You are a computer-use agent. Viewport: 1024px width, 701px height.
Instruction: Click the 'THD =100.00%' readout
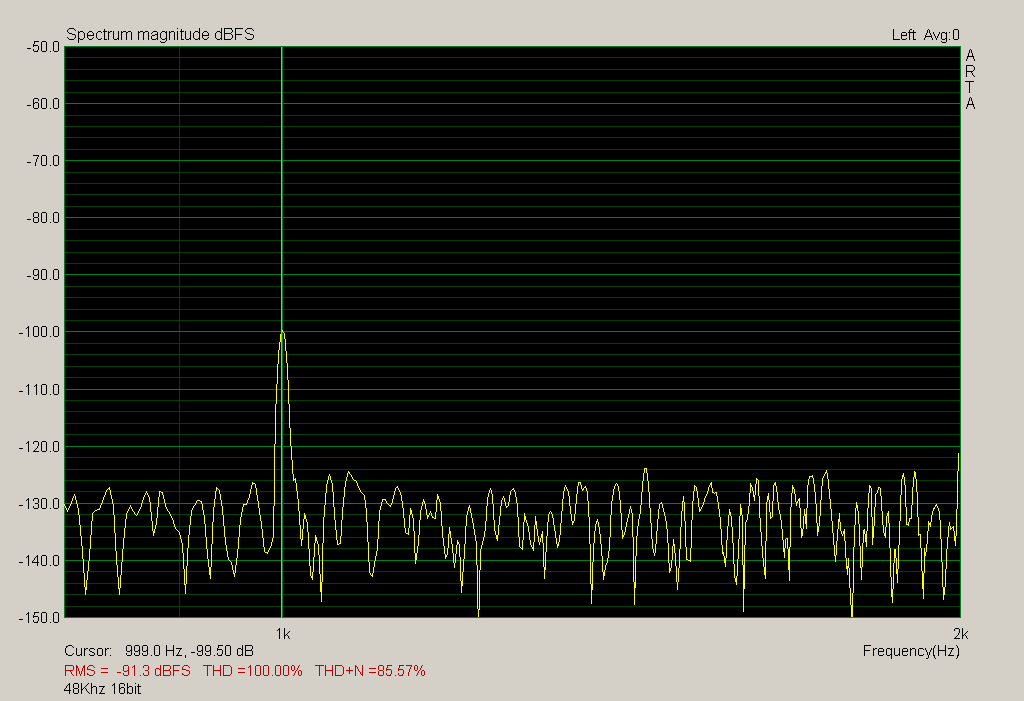click(x=253, y=671)
